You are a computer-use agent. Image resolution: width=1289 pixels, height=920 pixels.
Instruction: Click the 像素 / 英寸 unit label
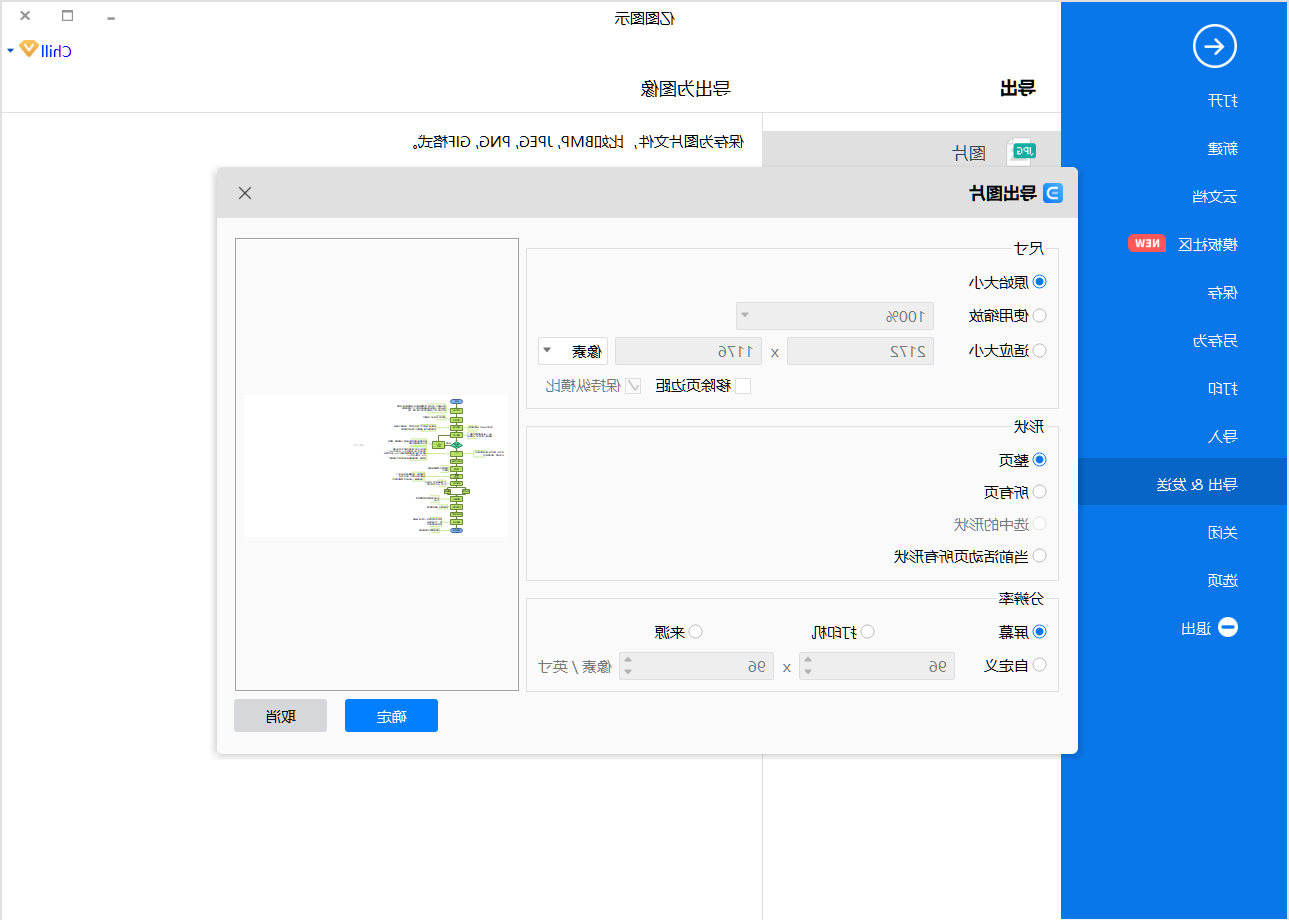(574, 666)
